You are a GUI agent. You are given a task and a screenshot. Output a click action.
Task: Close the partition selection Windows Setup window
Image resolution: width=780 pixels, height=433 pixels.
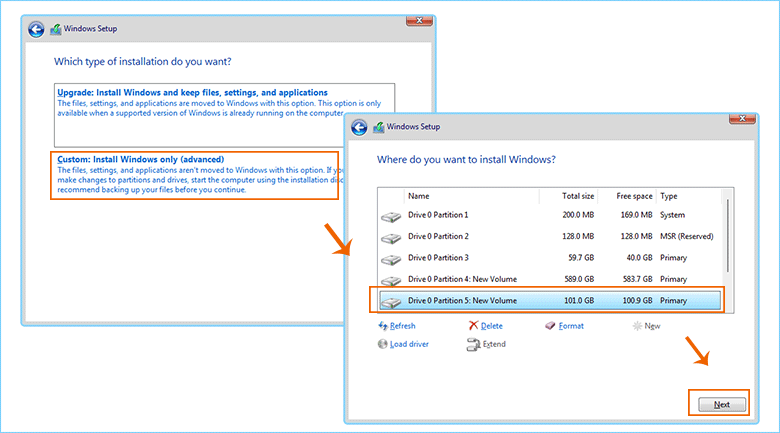(742, 118)
